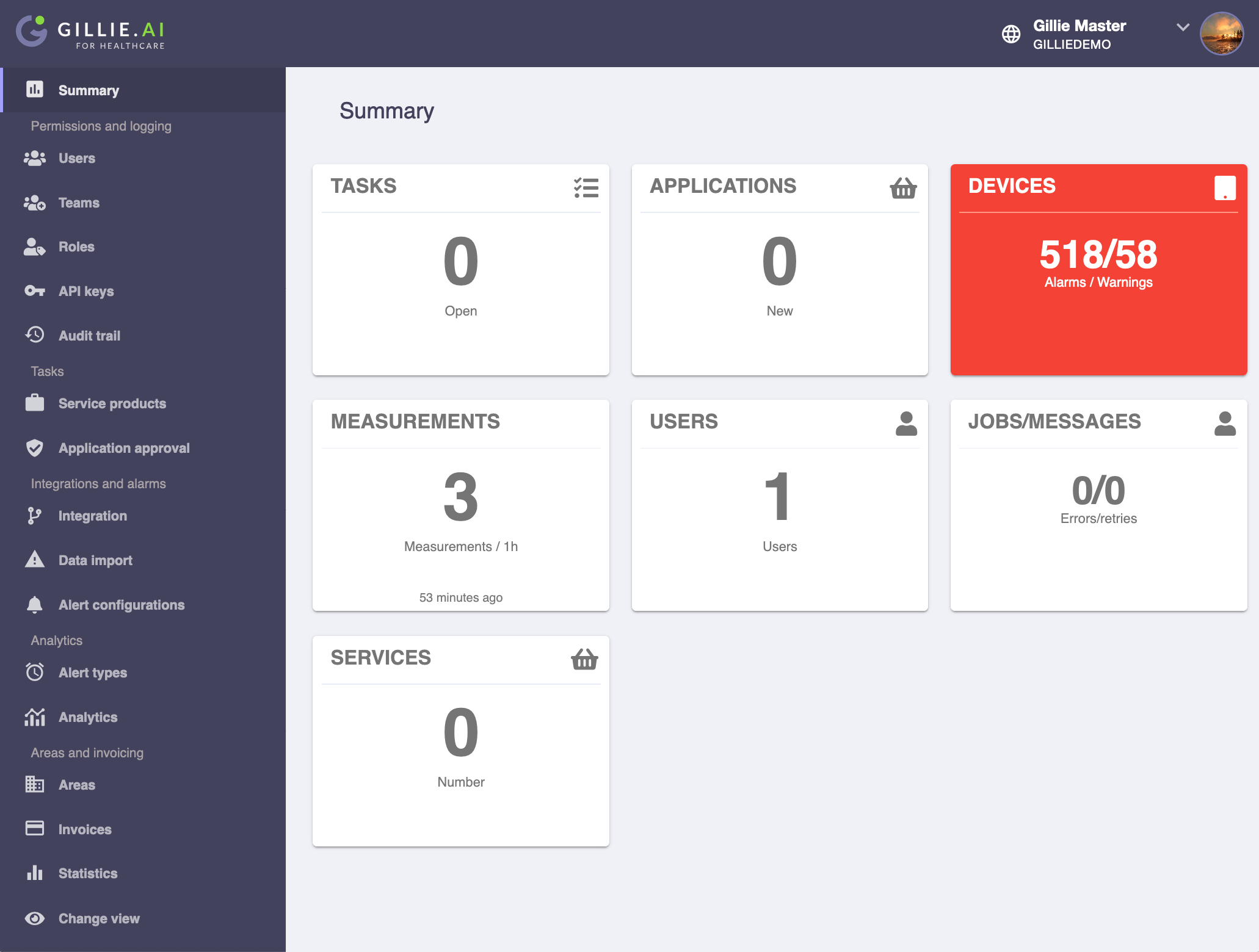Image resolution: width=1259 pixels, height=952 pixels.
Task: Click the GILLIEDEMO organization text
Action: [x=1072, y=45]
